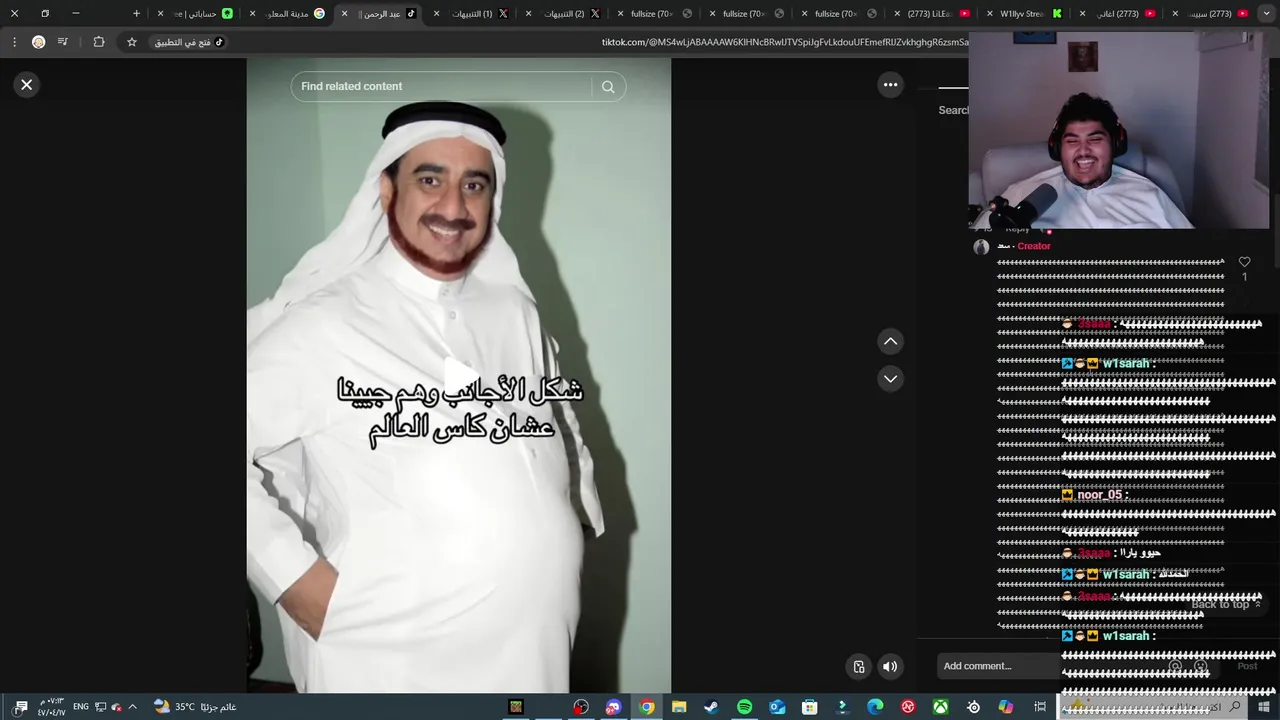
Task: Click the Back to top button
Action: (1226, 604)
